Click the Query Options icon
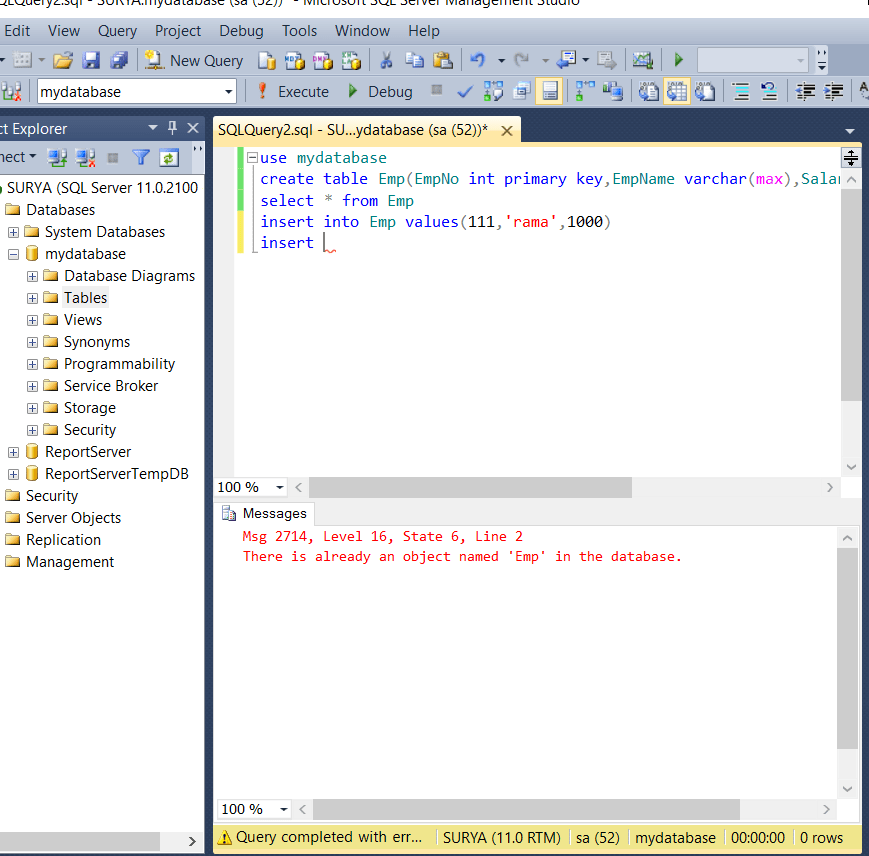This screenshot has width=869, height=856. tap(522, 91)
